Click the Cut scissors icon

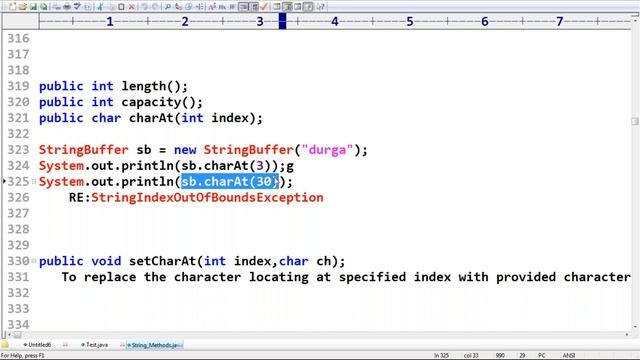pyautogui.click(x=100, y=7)
